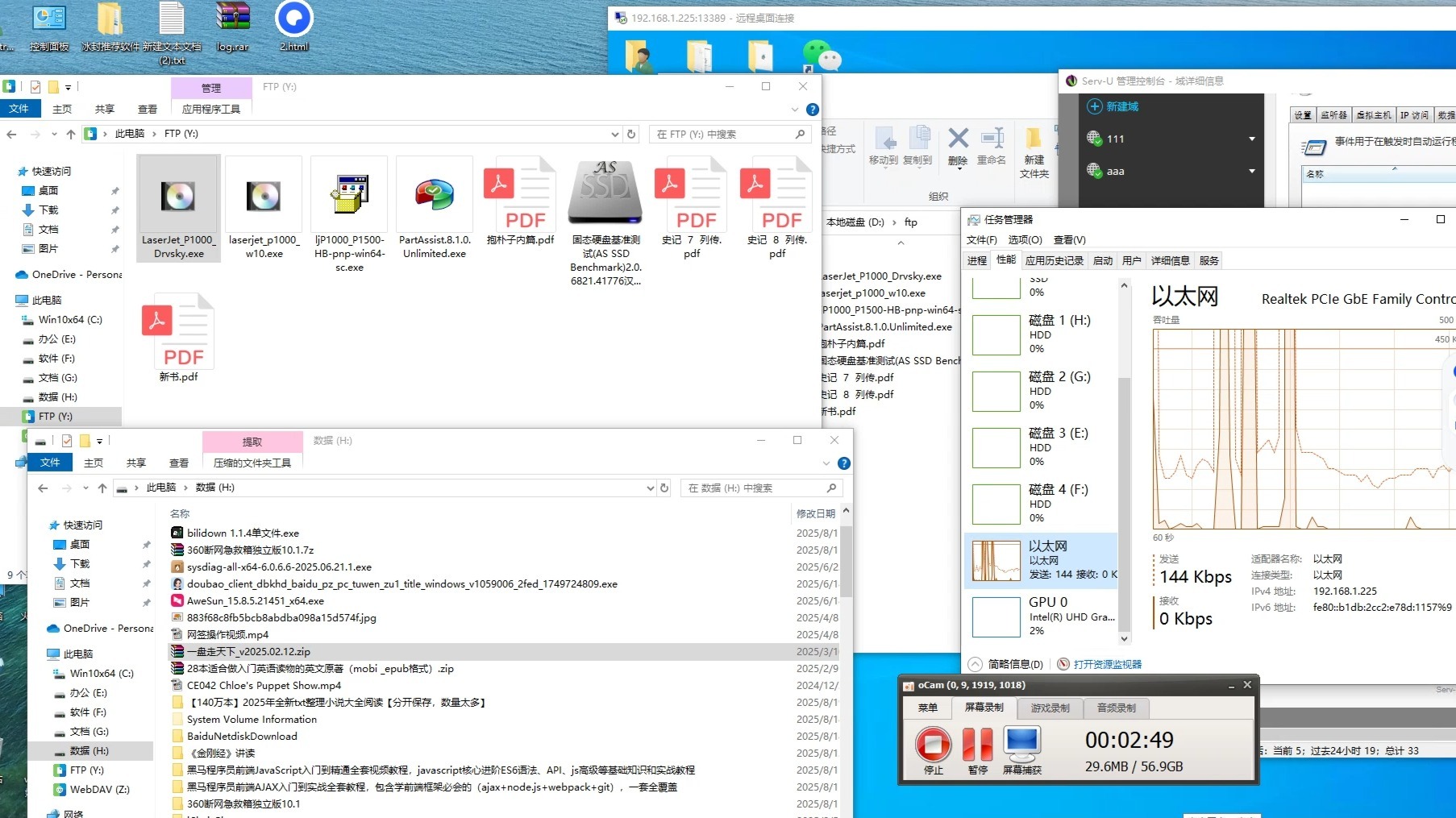Screen dimensions: 1456x818
Task: Click 重命名 rename icon in ribbon
Action: [992, 139]
